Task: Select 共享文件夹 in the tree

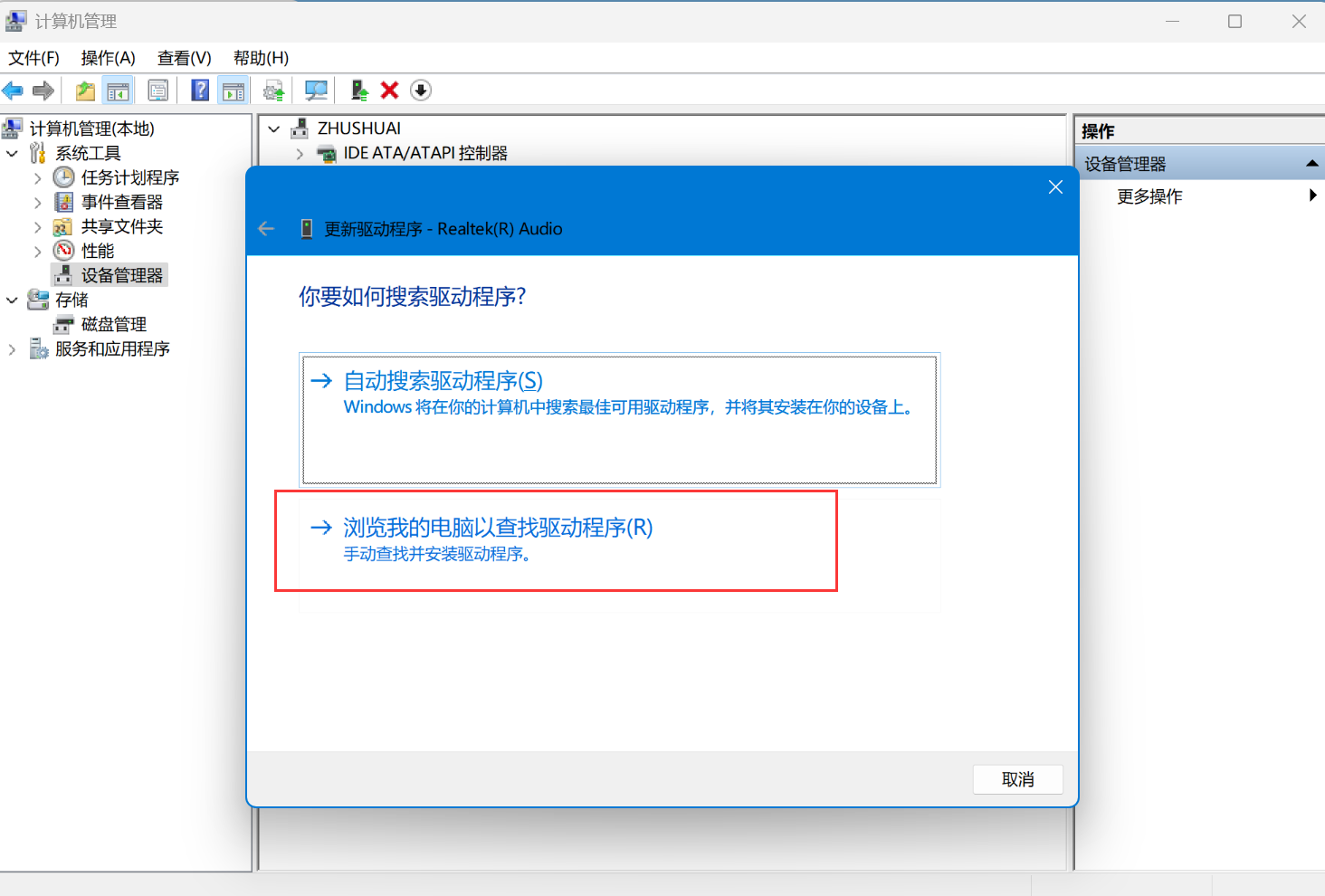Action: 122,226
